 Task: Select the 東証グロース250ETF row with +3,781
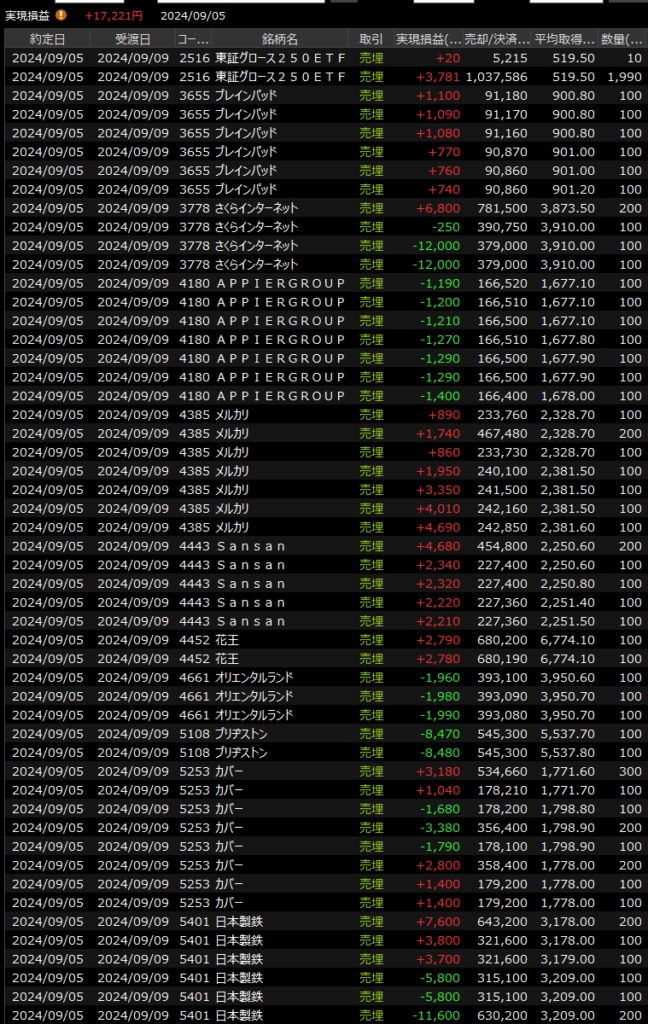(280, 77)
